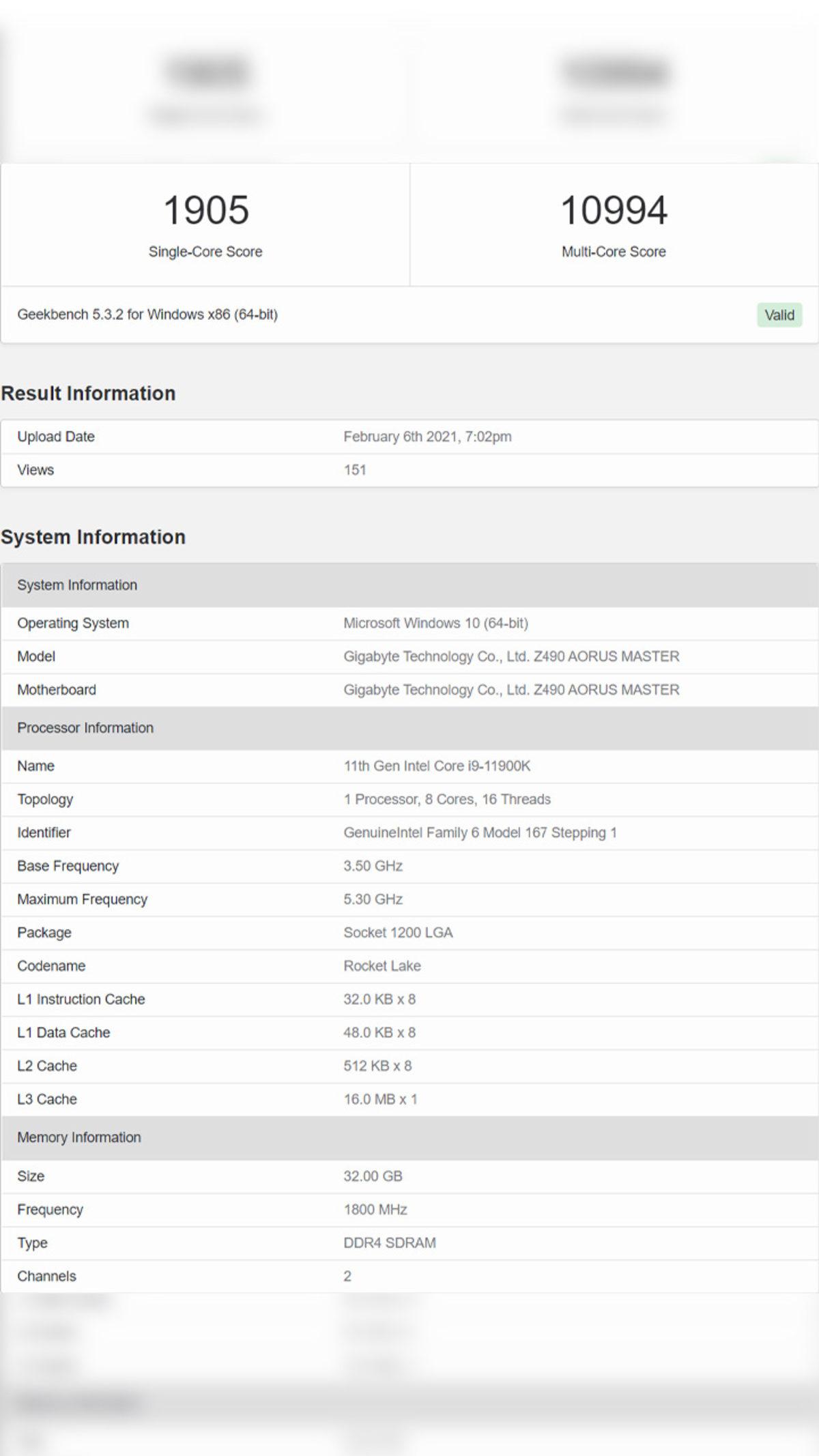Select the Single-Core Score label

click(205, 252)
